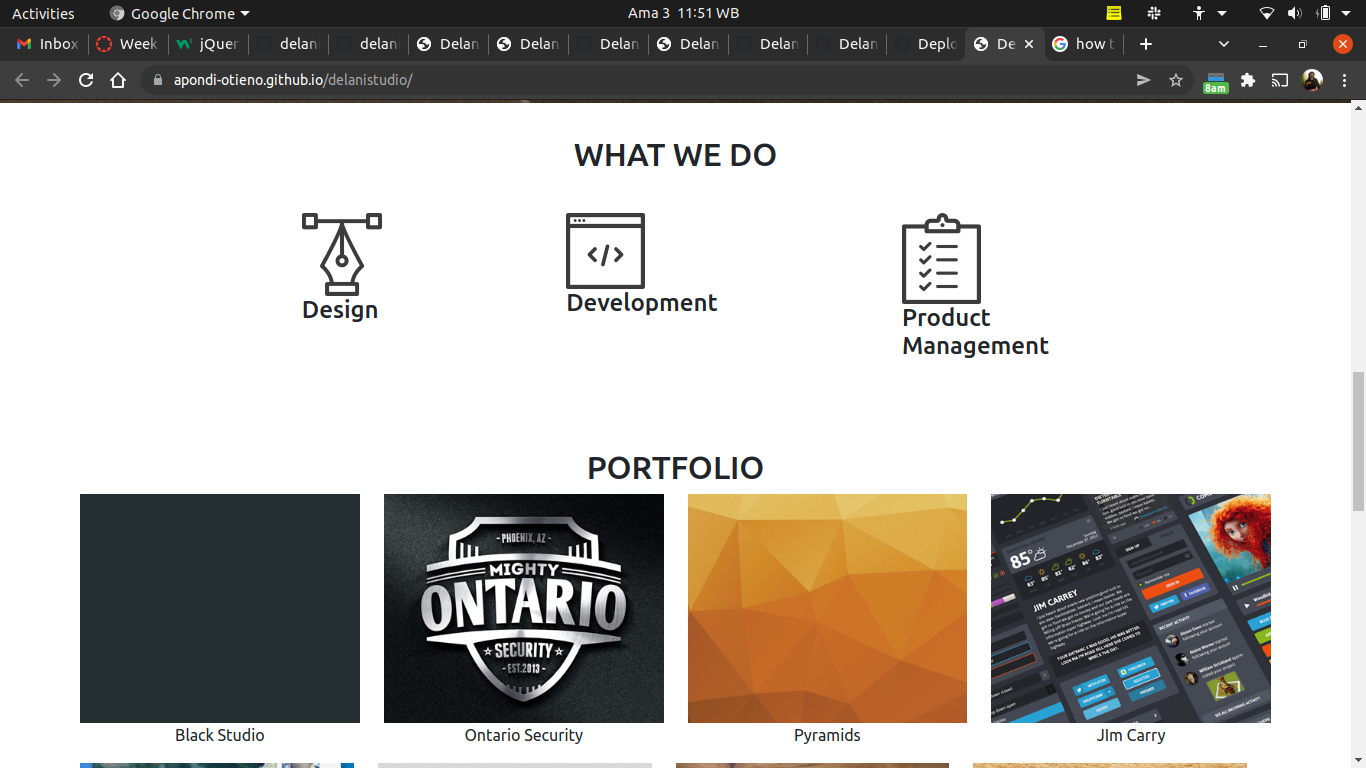Click the page reload button
The image size is (1366, 768).
pyautogui.click(x=84, y=80)
